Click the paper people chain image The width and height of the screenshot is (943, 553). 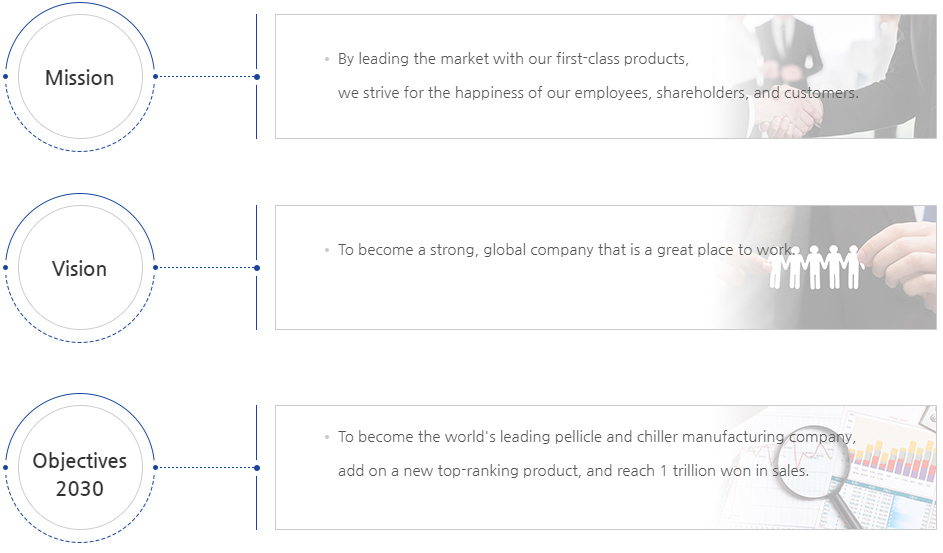click(824, 267)
